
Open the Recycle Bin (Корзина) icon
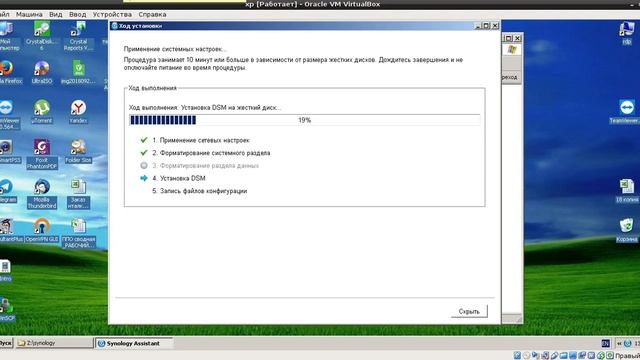tap(627, 230)
